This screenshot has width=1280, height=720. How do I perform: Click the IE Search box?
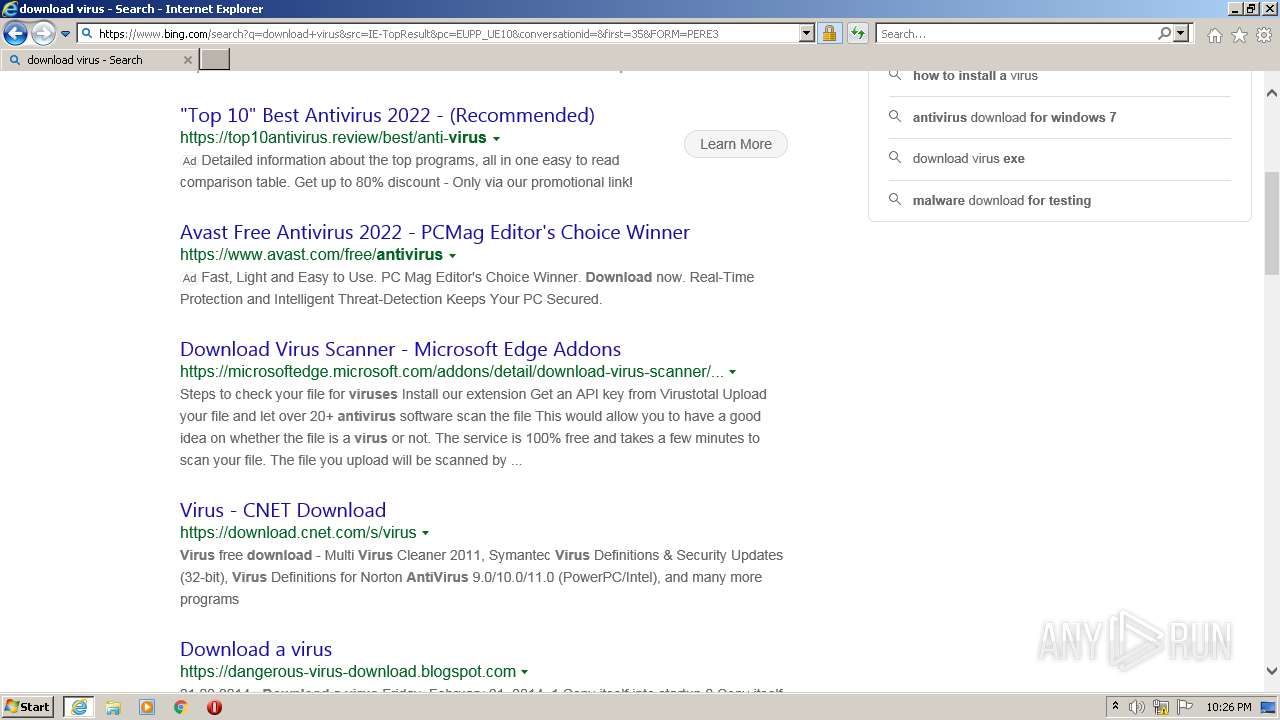(1015, 33)
